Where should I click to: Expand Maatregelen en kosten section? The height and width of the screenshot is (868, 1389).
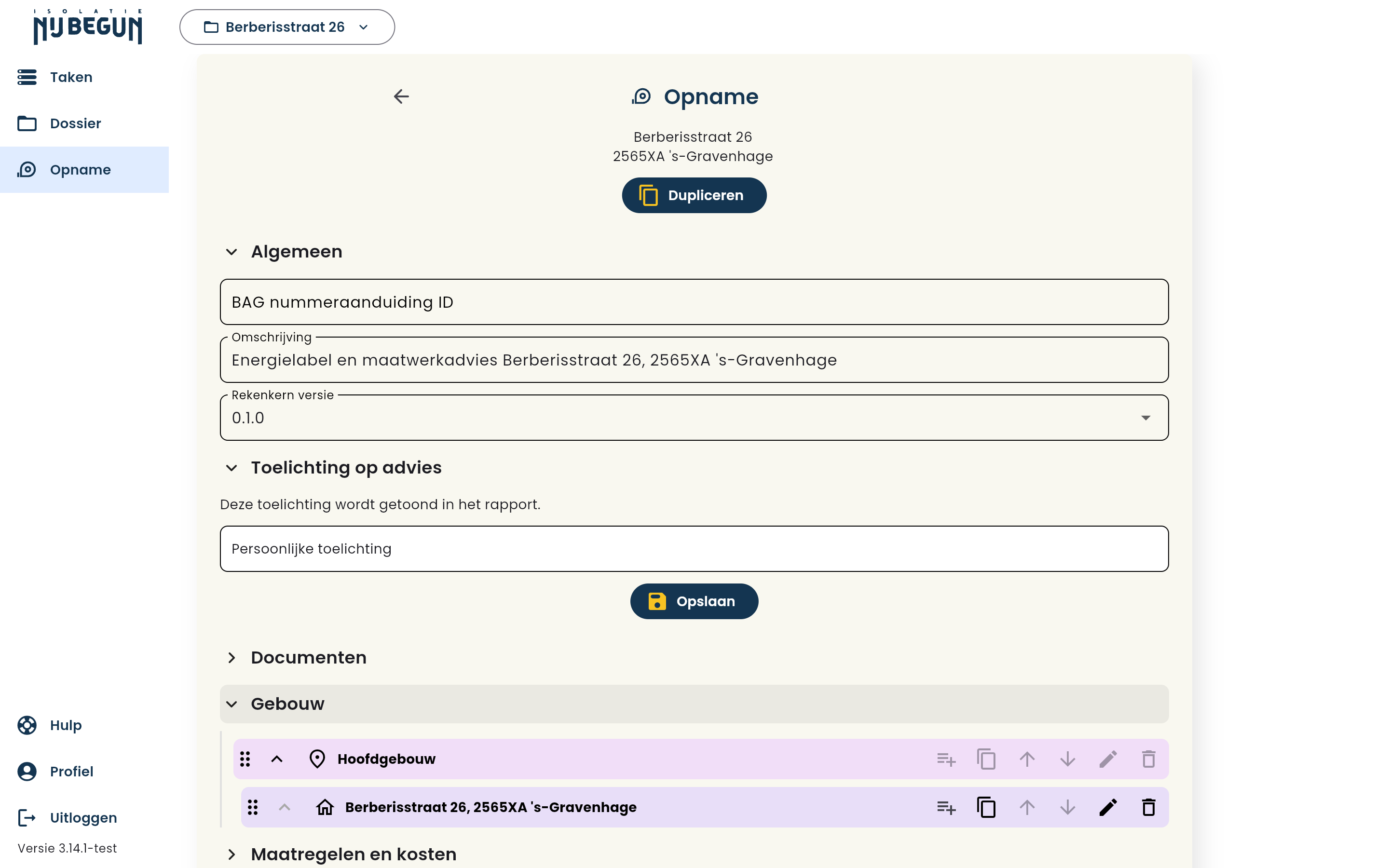pos(231,854)
